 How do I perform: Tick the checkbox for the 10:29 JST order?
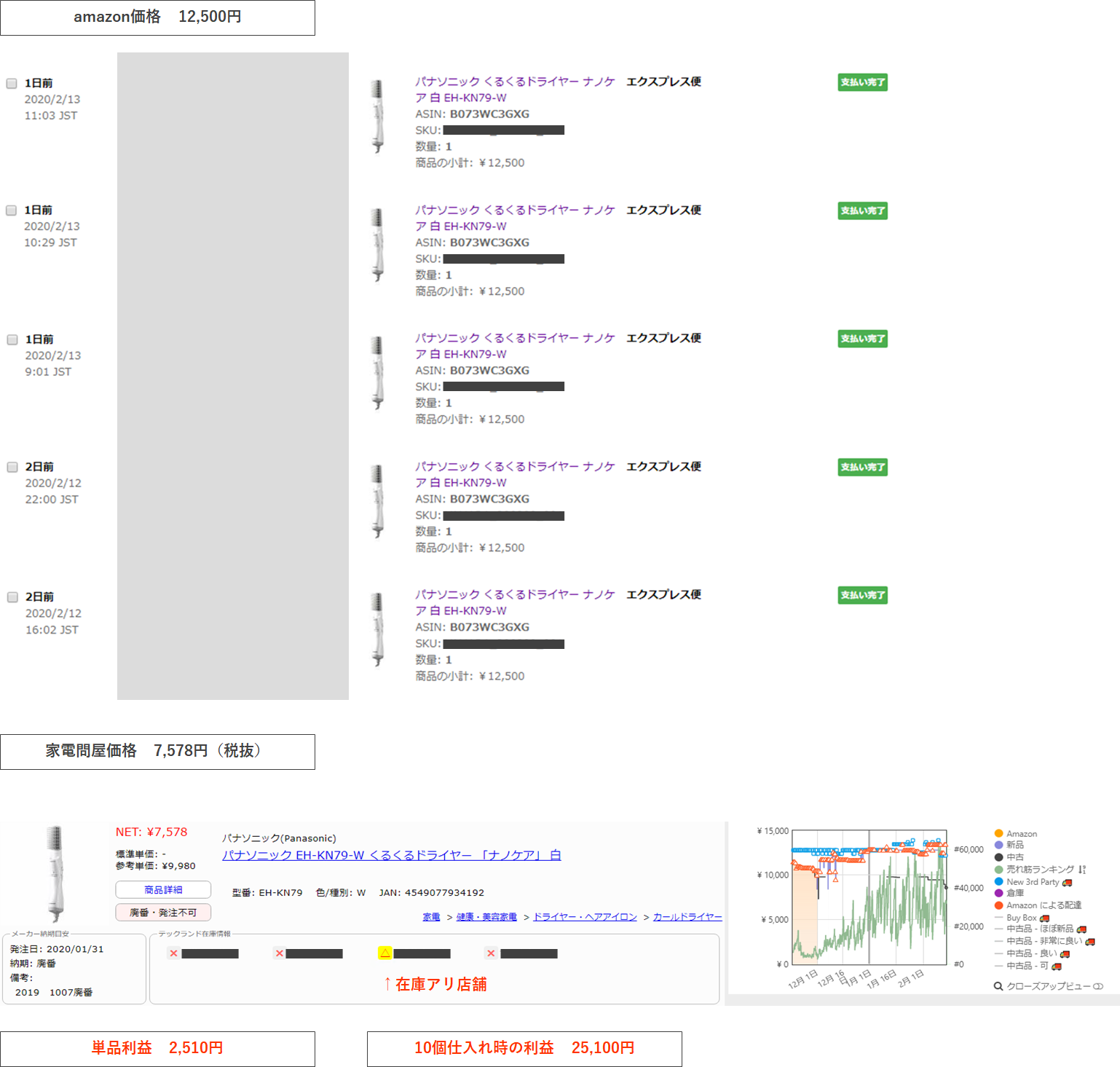click(x=12, y=210)
